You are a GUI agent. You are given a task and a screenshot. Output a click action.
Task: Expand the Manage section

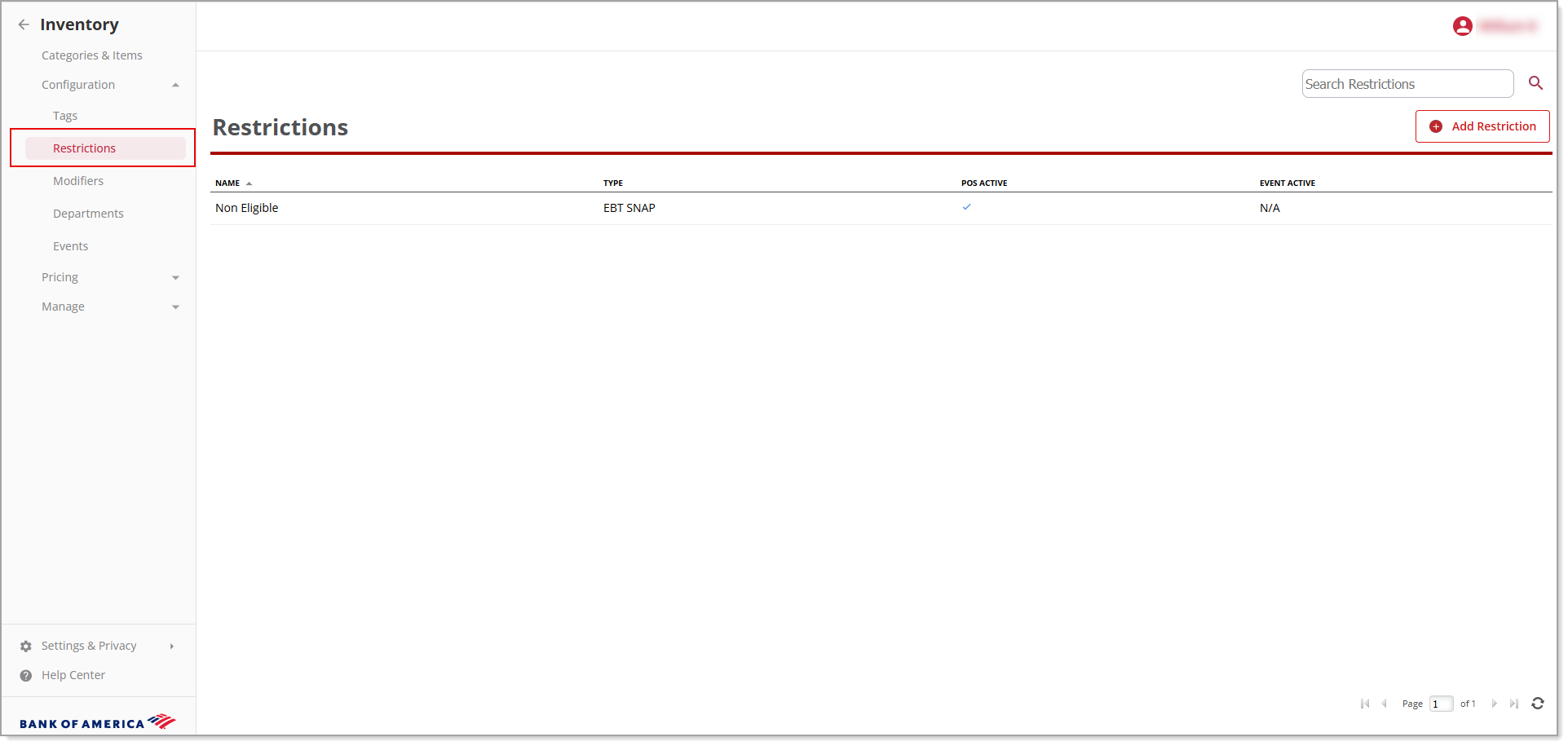176,307
